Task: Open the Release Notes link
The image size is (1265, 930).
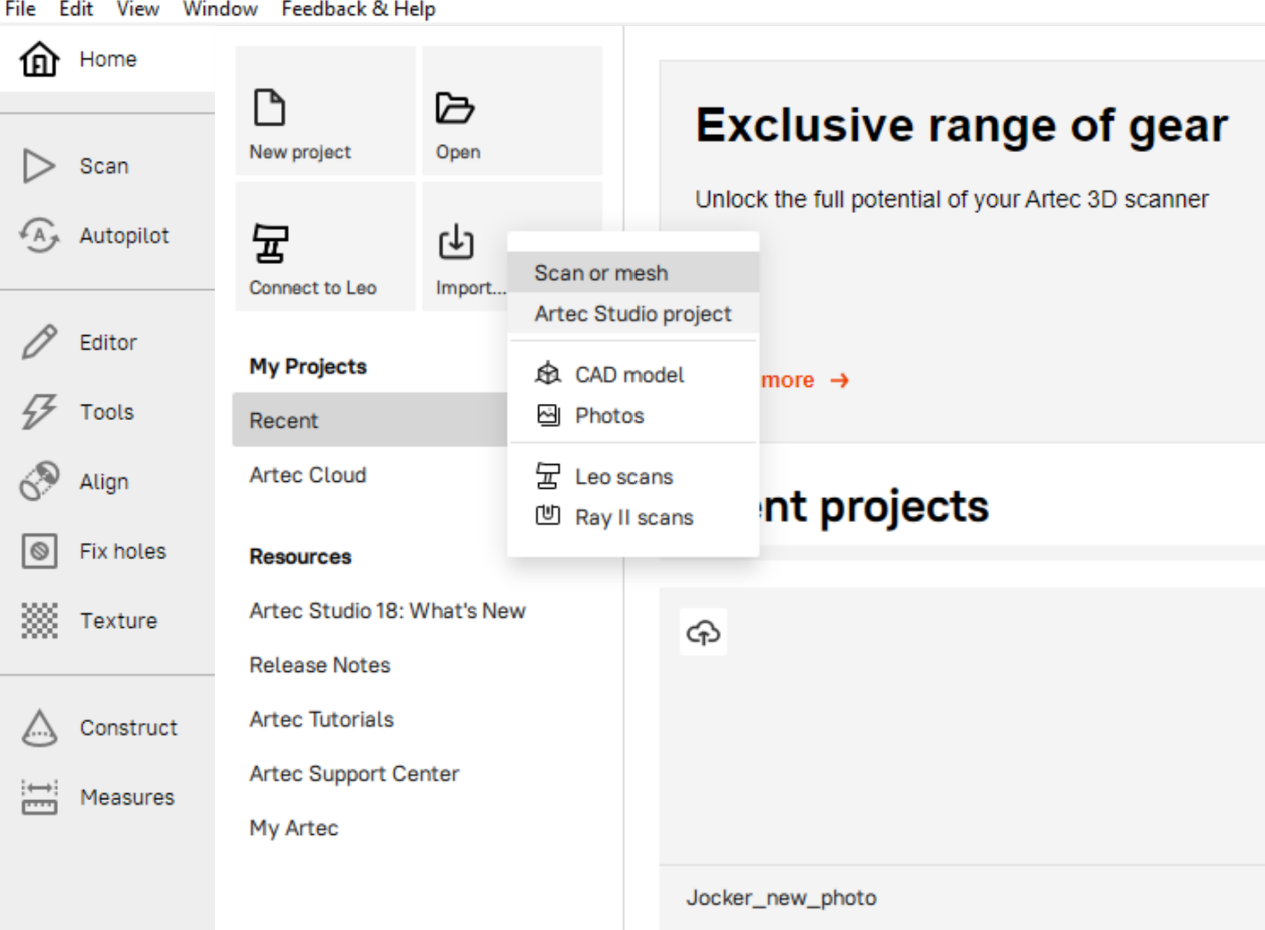Action: pyautogui.click(x=320, y=665)
